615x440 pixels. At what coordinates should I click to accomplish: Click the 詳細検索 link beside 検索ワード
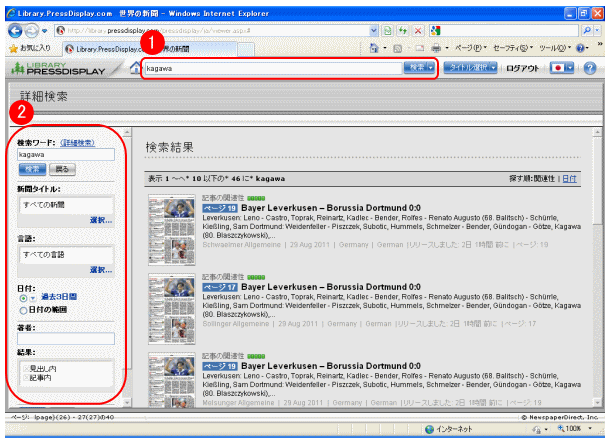77,143
